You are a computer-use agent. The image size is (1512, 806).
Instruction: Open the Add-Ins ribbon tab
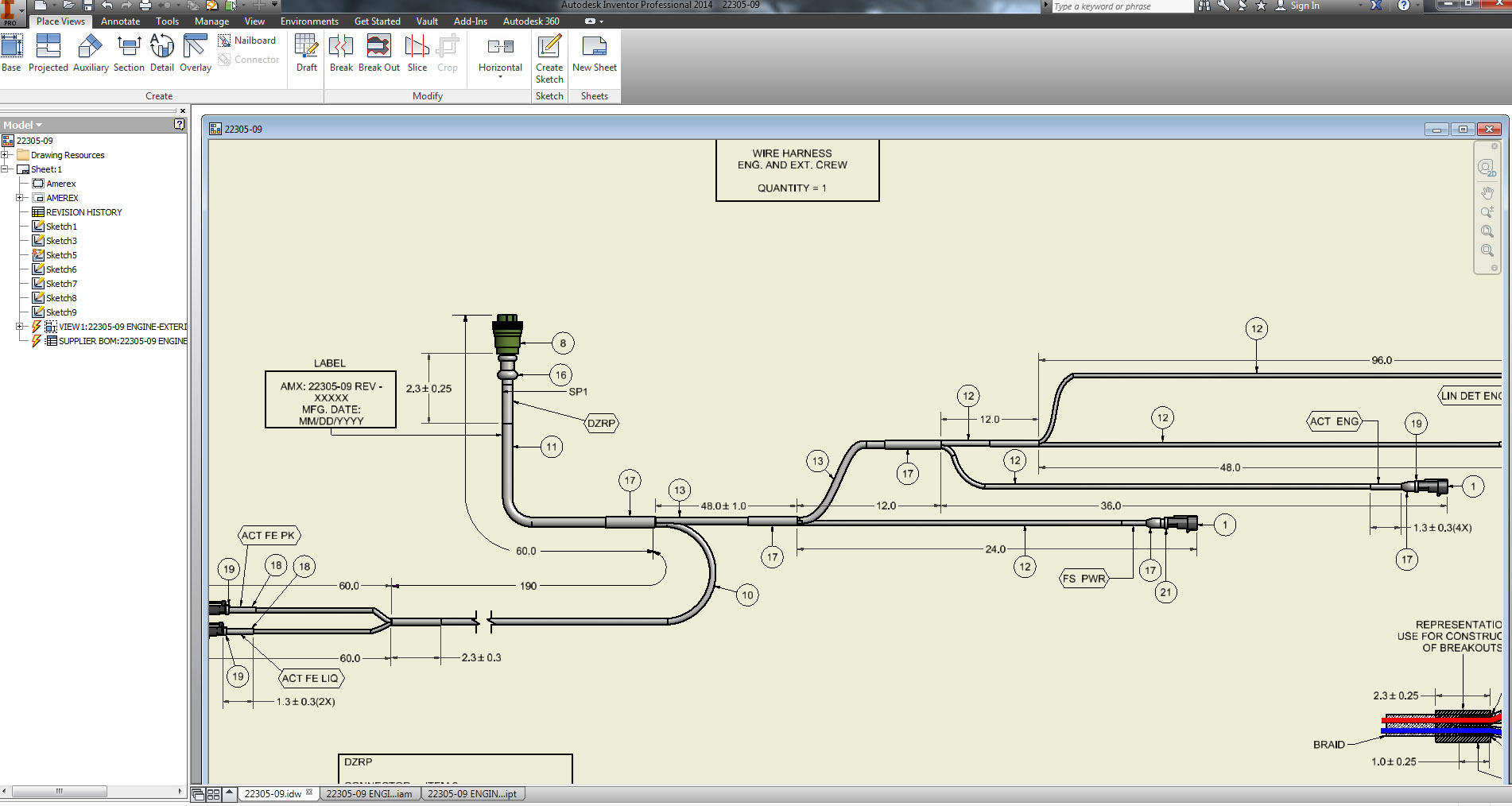point(471,21)
